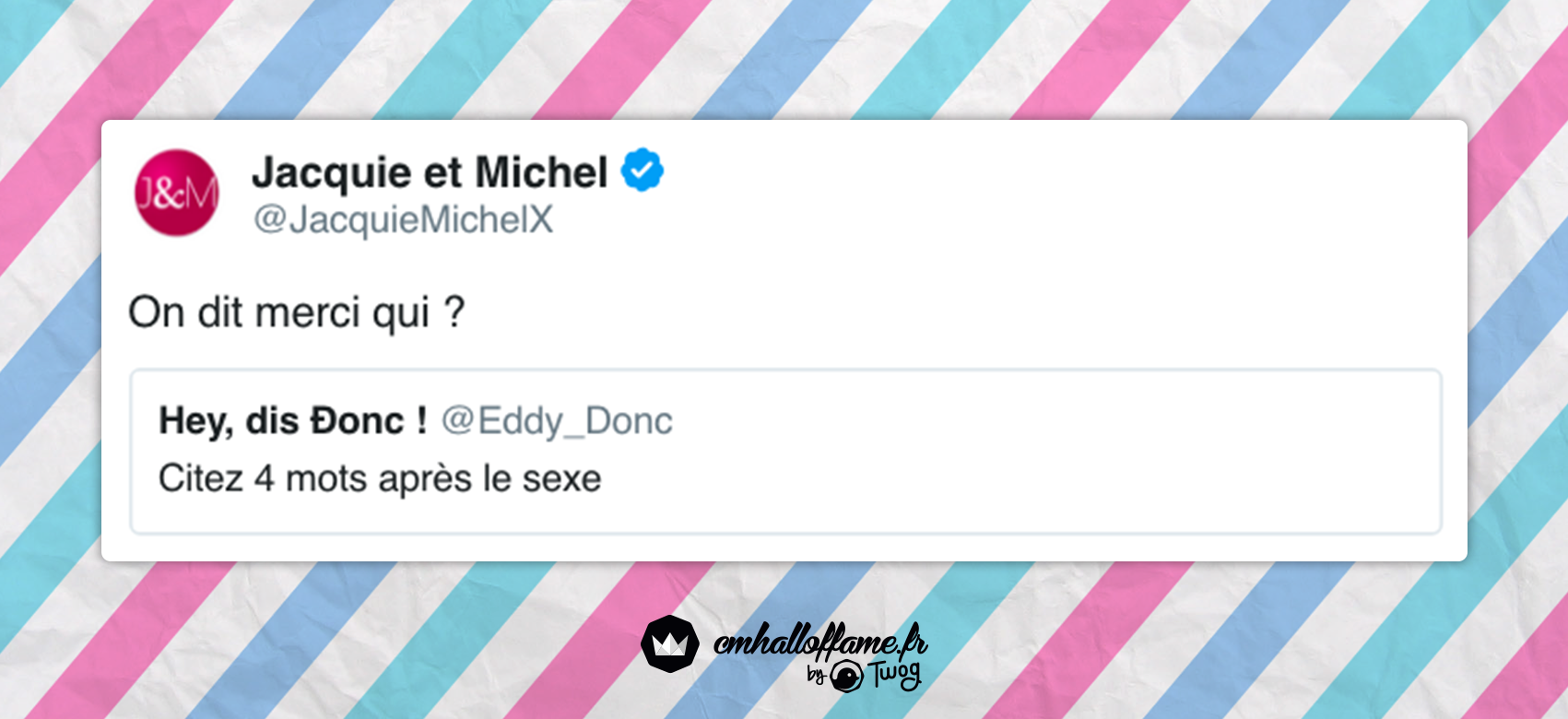Click the word 'mots' in the quoted tweet
1568x719 pixels.
pyautogui.click(x=326, y=479)
